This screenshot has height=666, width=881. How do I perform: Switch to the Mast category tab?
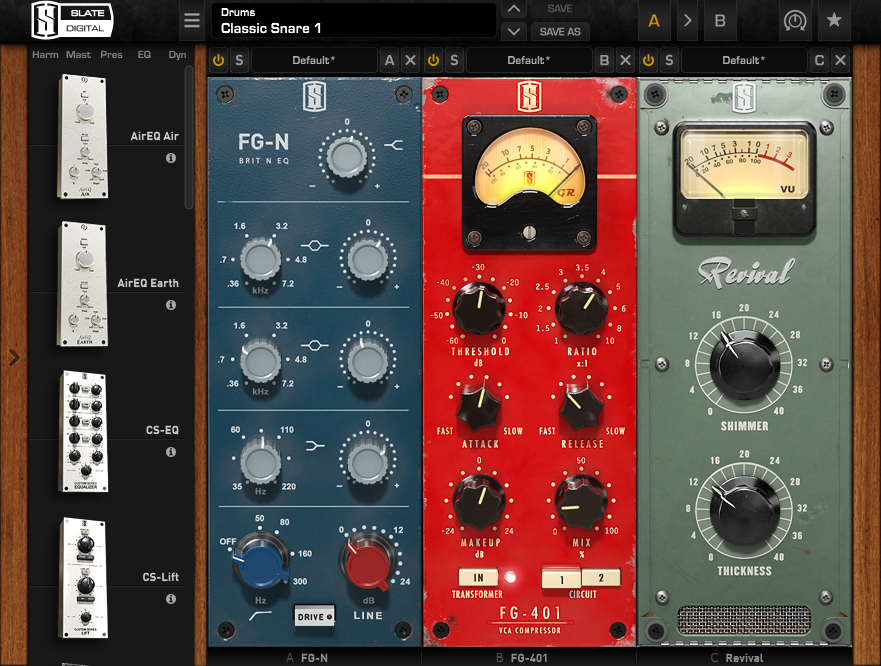point(78,55)
